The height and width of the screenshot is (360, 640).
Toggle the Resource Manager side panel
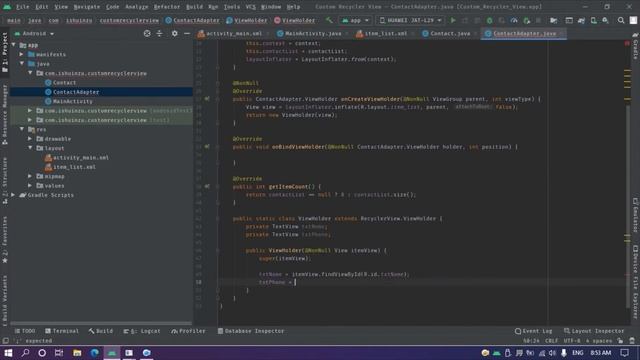coord(5,115)
